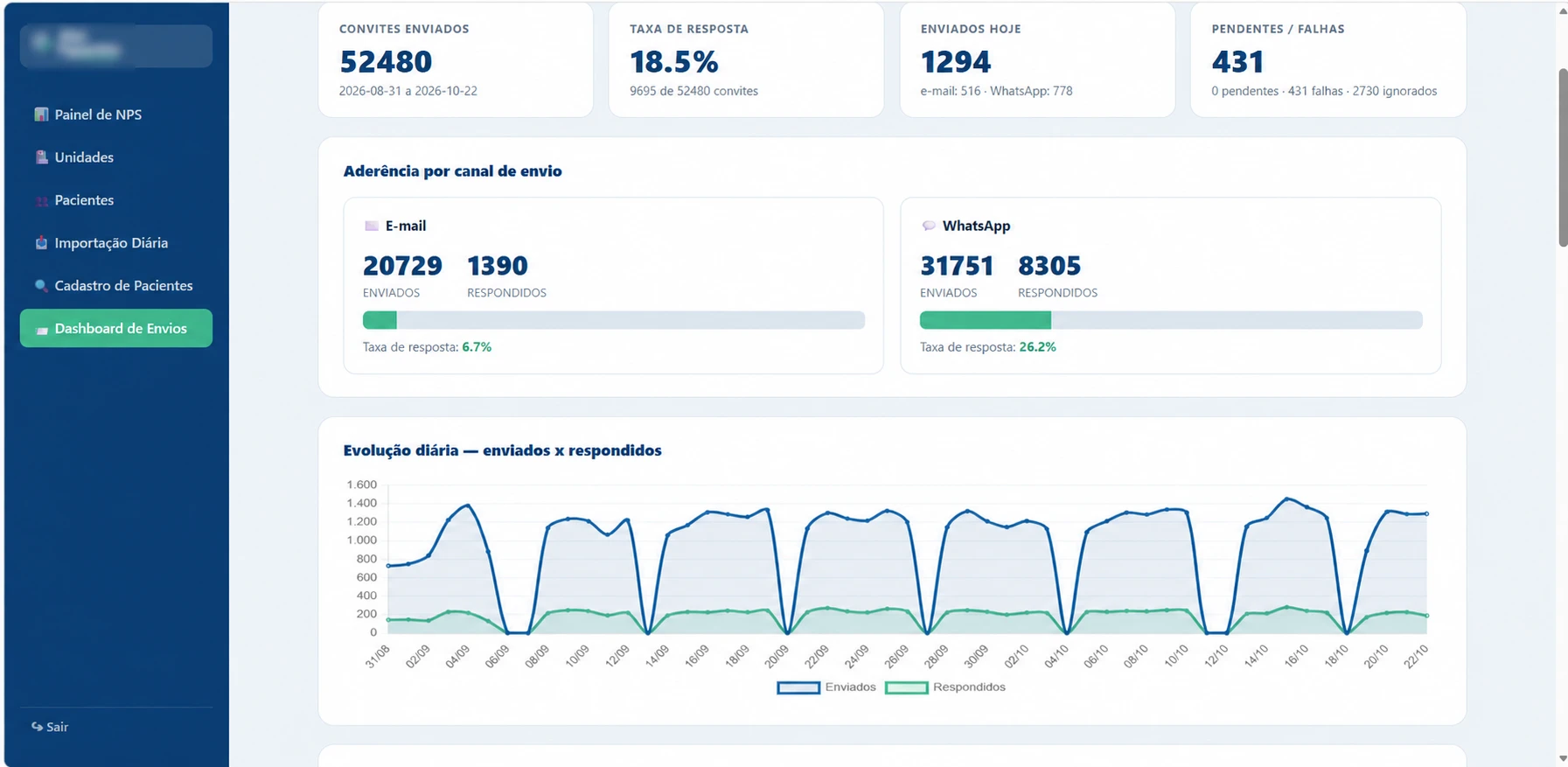
Task: Open the Painel de NPS menu item
Action: pyautogui.click(x=116, y=115)
